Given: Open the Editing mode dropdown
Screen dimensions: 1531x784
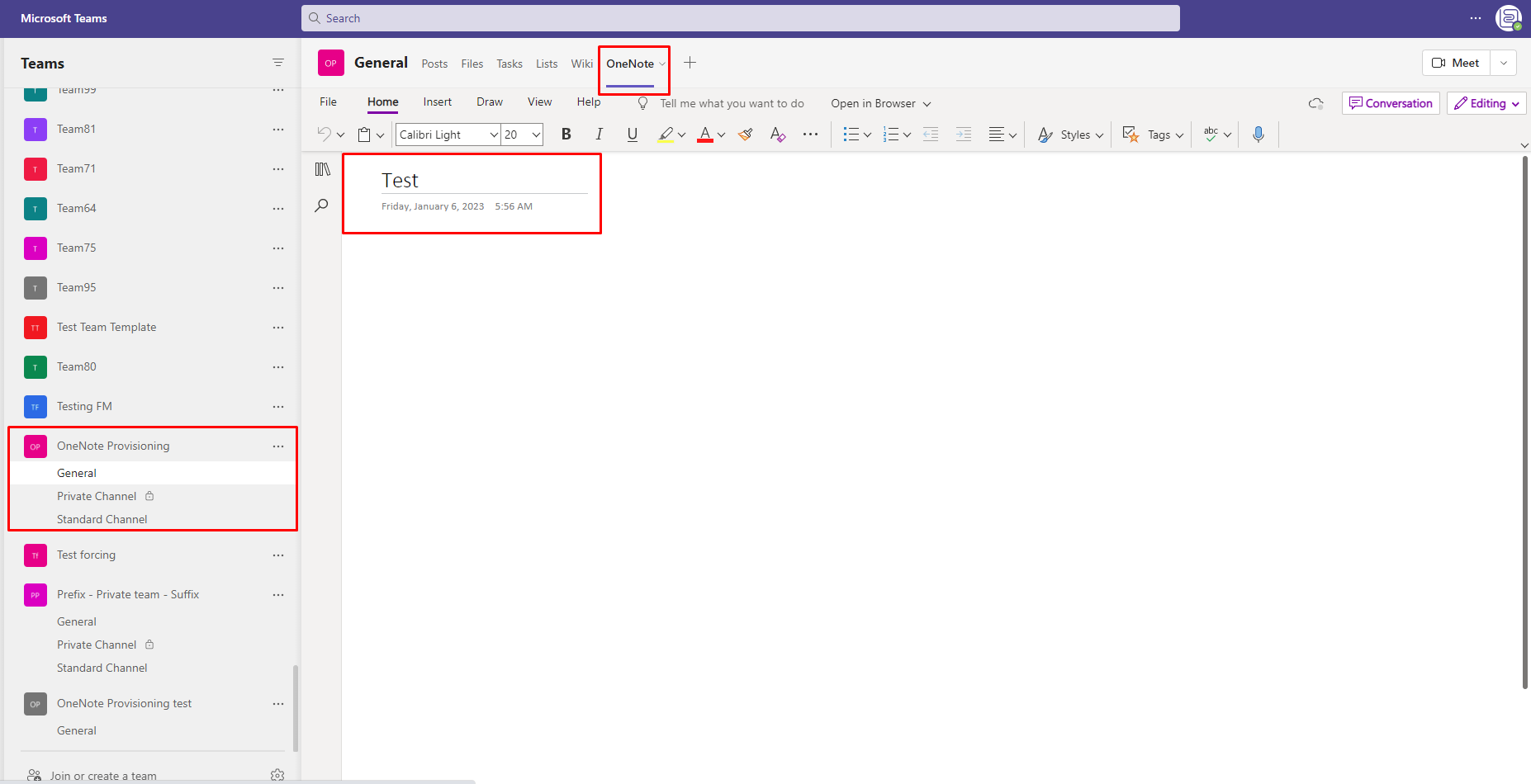Looking at the screenshot, I should click(x=1486, y=103).
